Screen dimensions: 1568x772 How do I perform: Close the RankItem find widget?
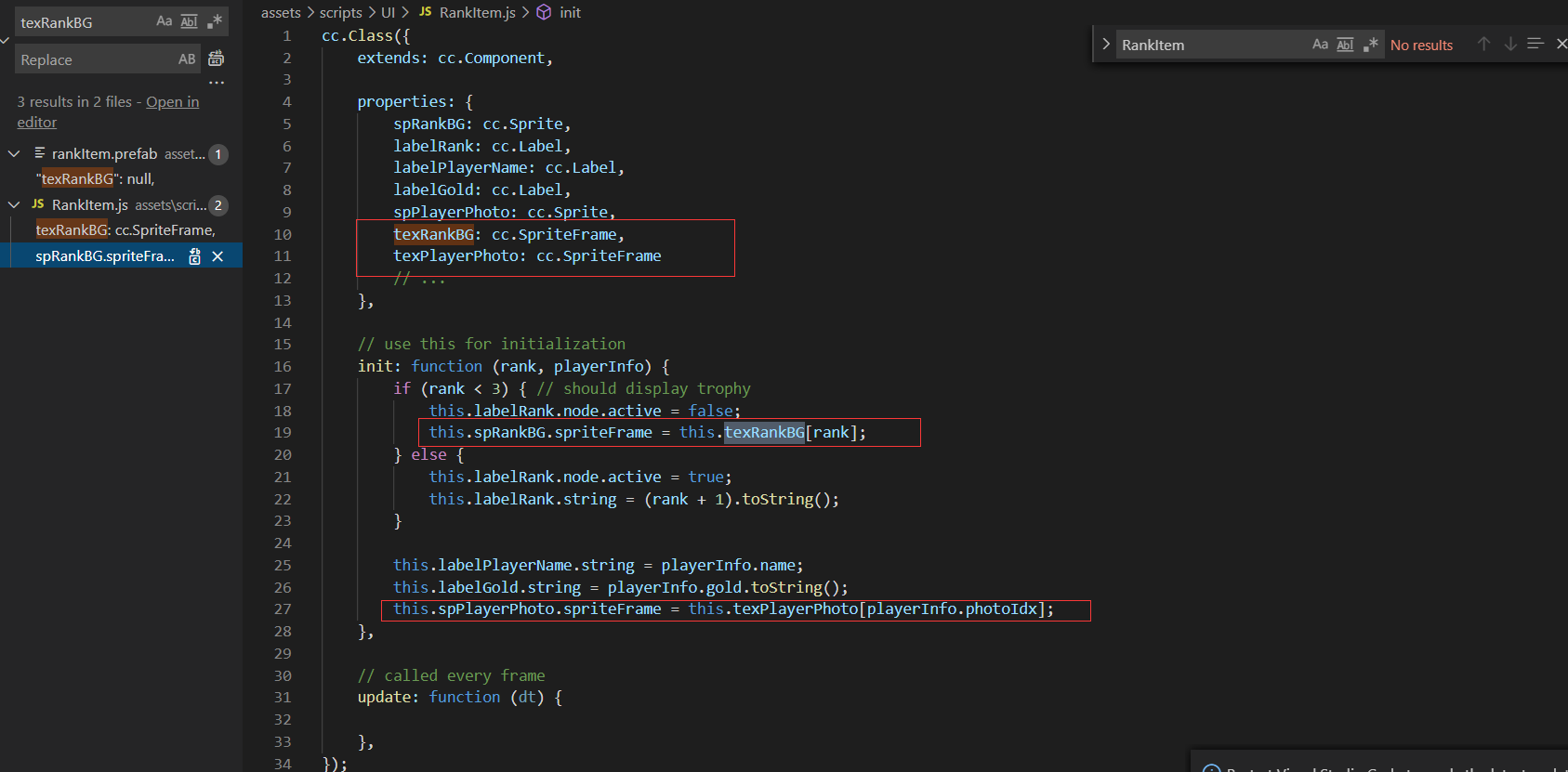point(1561,45)
